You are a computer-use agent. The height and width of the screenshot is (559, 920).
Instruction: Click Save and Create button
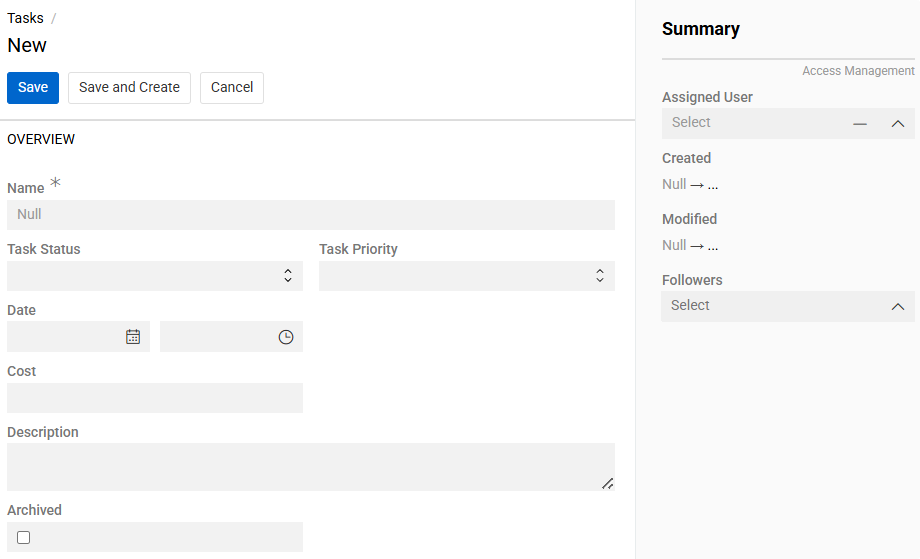[x=129, y=88]
